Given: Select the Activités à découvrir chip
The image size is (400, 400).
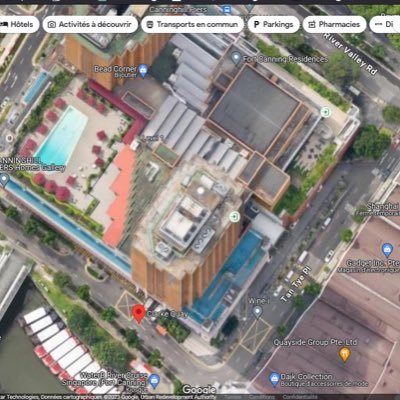Looking at the screenshot, I should 90,24.
